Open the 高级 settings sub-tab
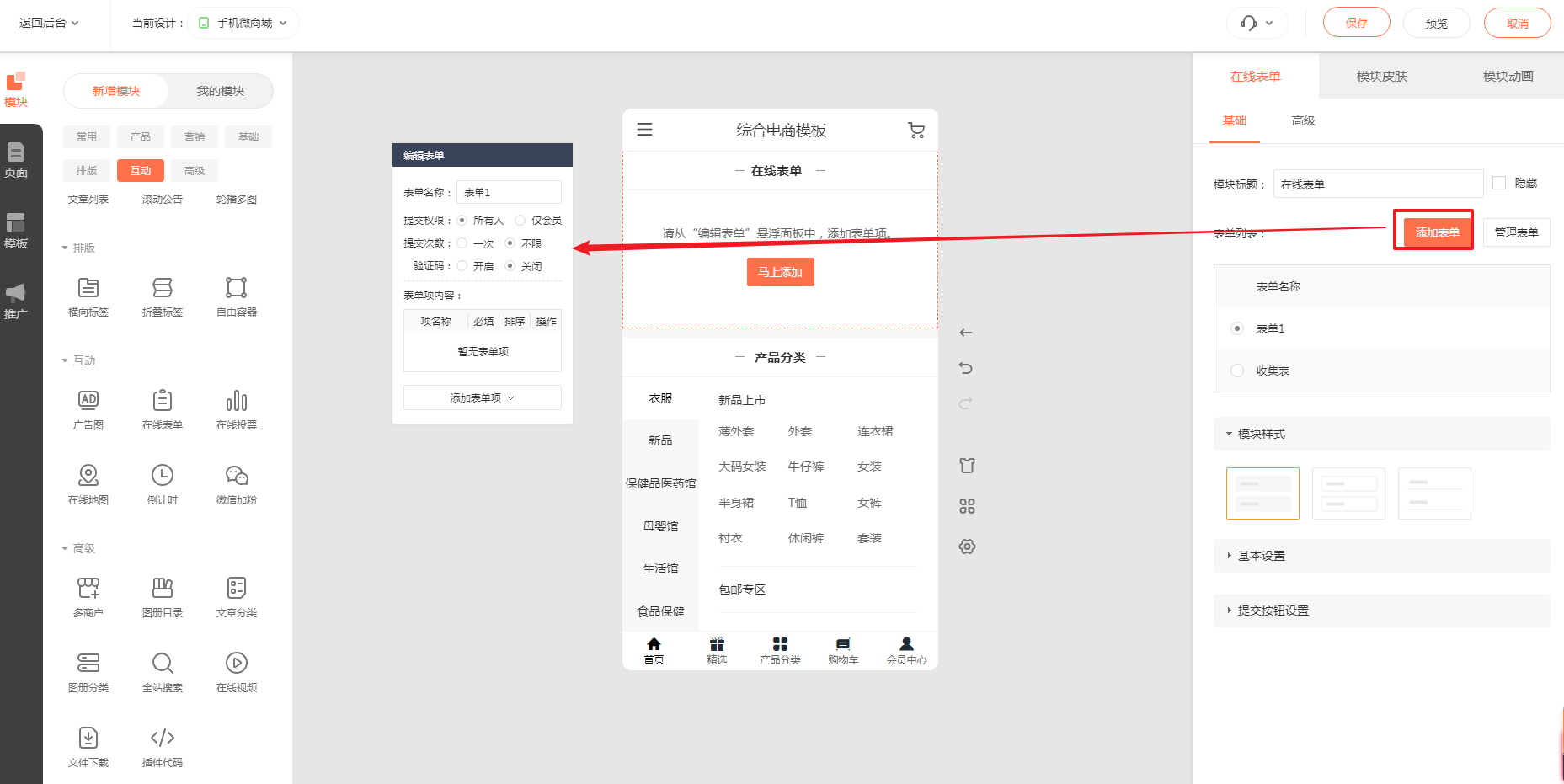 coord(1303,120)
